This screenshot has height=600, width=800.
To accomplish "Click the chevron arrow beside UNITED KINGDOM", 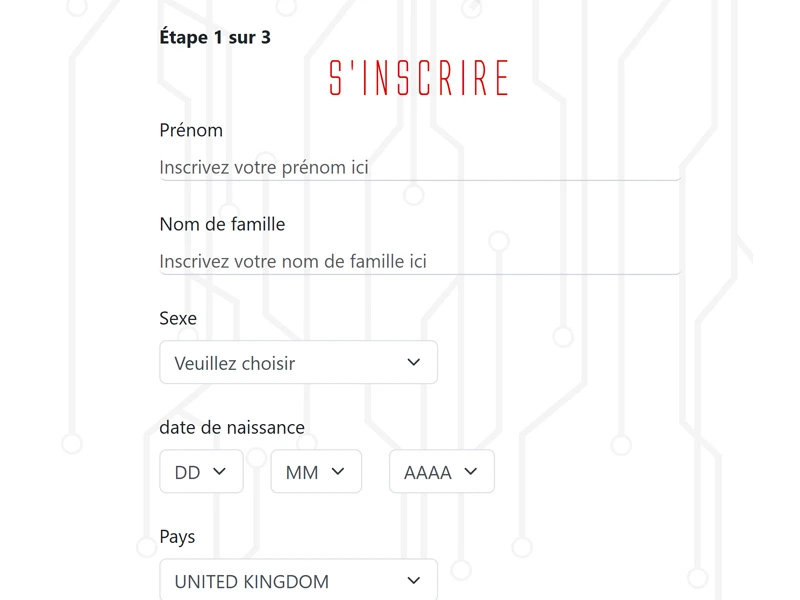I will pos(413,581).
